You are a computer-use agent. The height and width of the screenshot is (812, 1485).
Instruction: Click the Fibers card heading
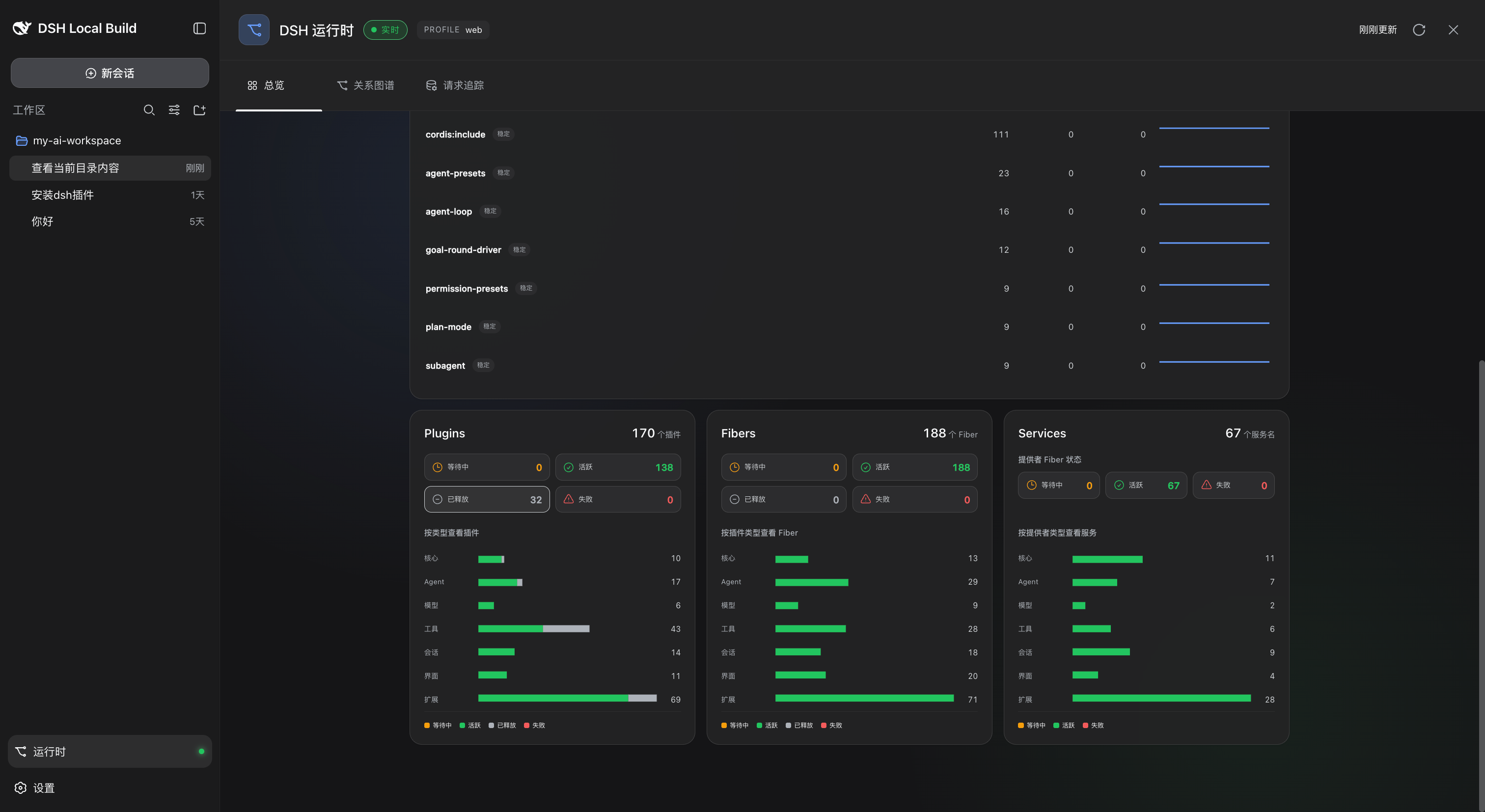click(738, 433)
